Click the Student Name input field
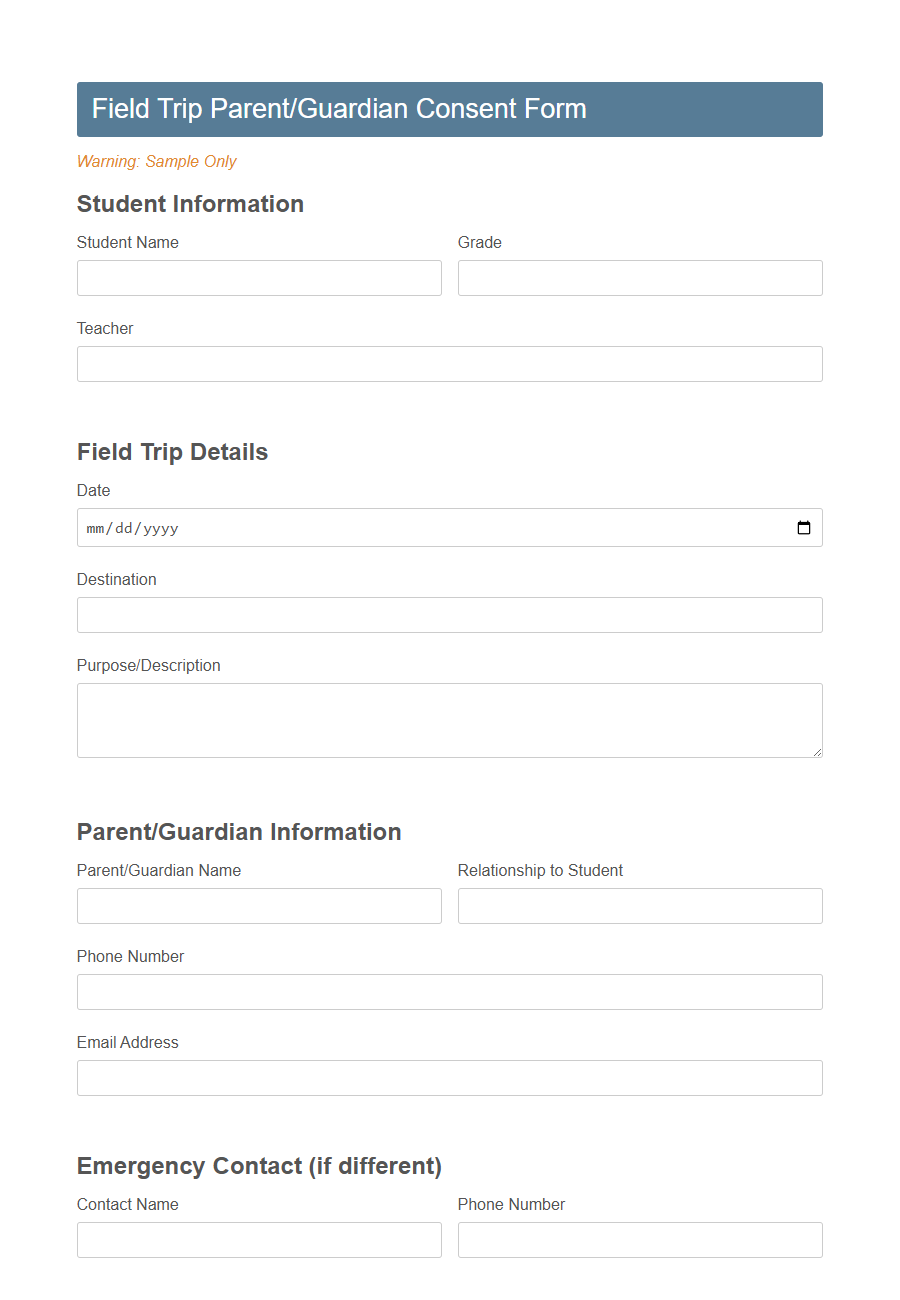900x1300 pixels. click(x=259, y=278)
